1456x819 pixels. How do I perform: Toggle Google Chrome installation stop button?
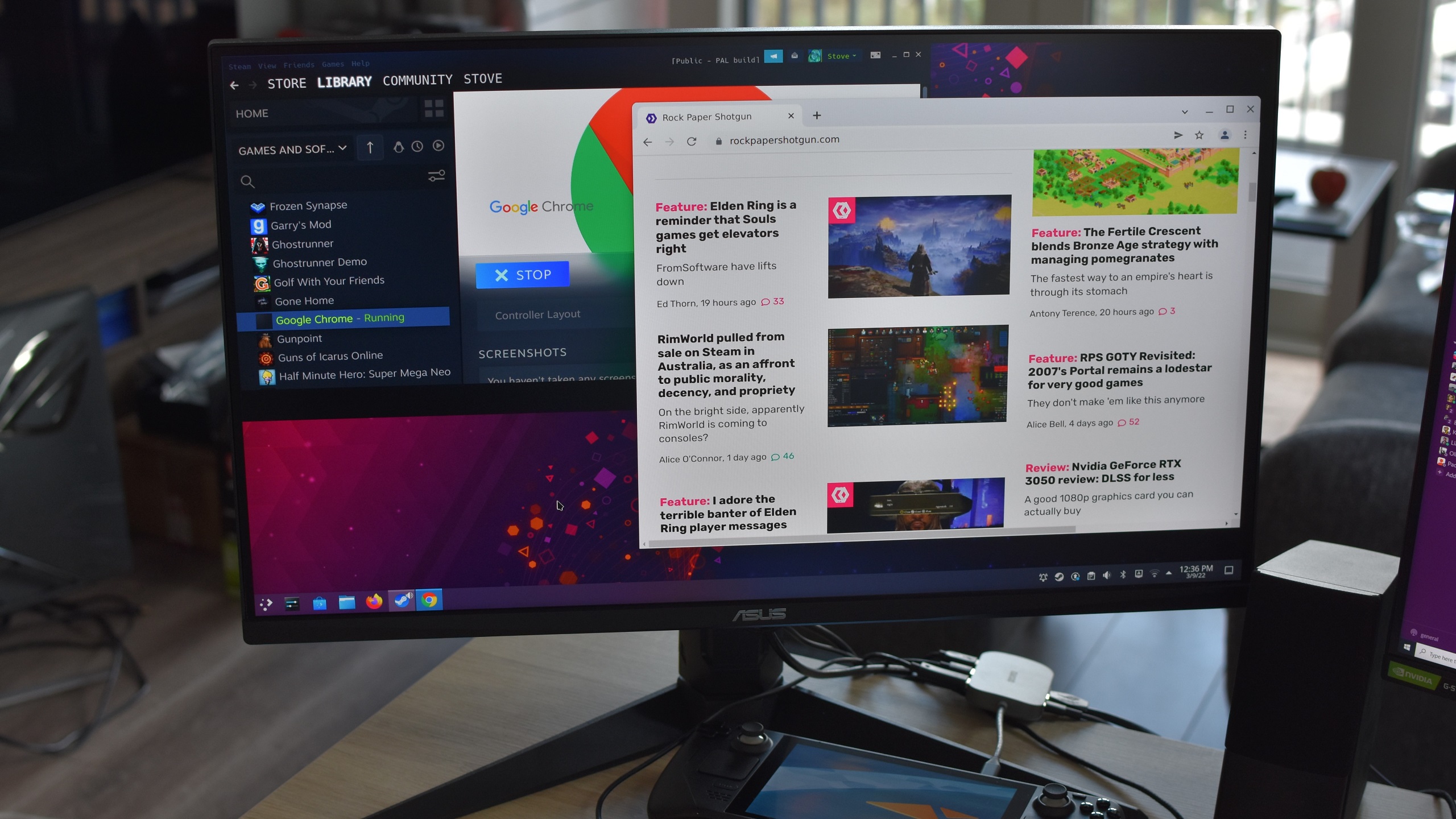click(x=522, y=274)
